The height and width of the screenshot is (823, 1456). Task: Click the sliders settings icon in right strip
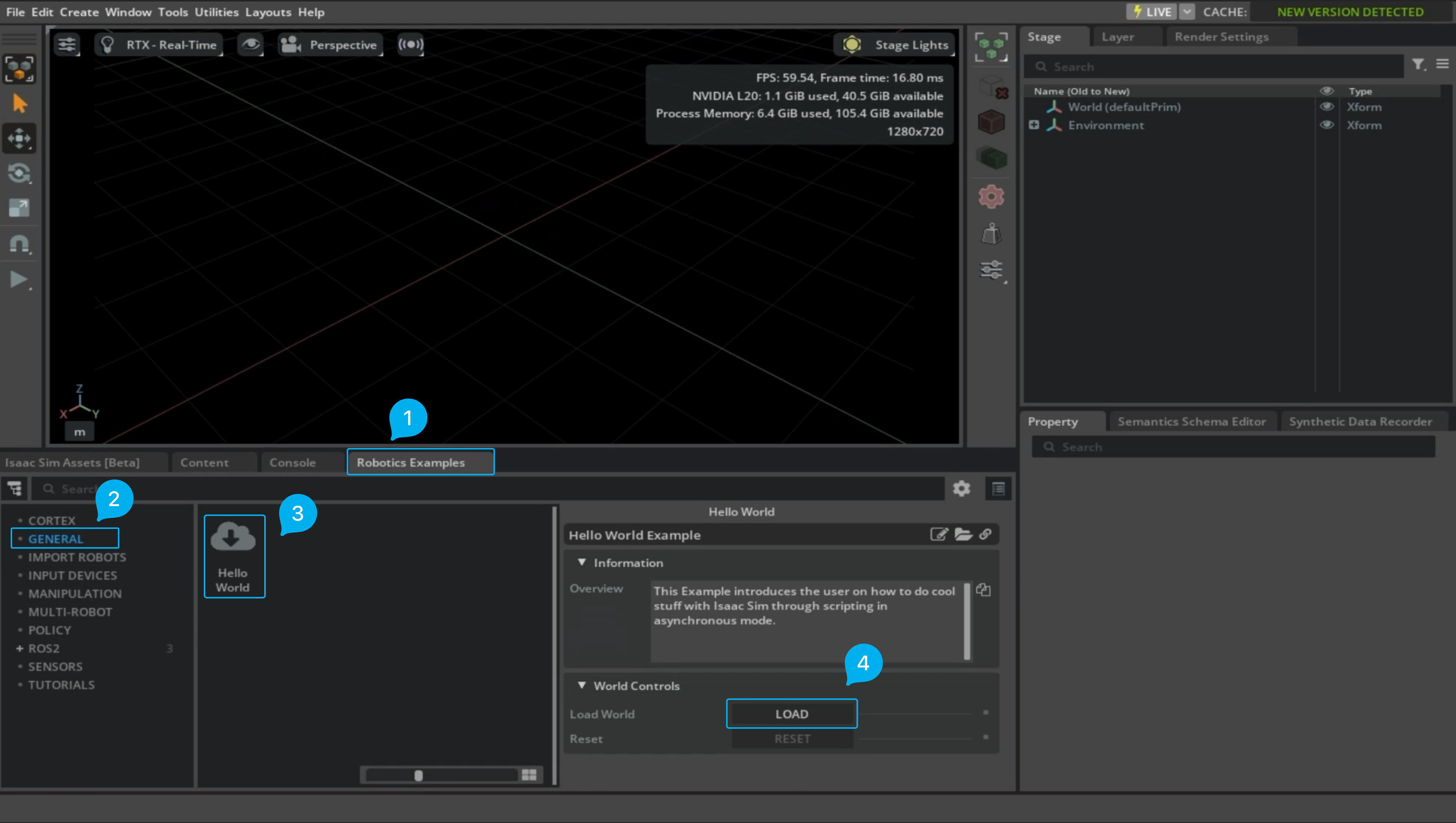(991, 270)
